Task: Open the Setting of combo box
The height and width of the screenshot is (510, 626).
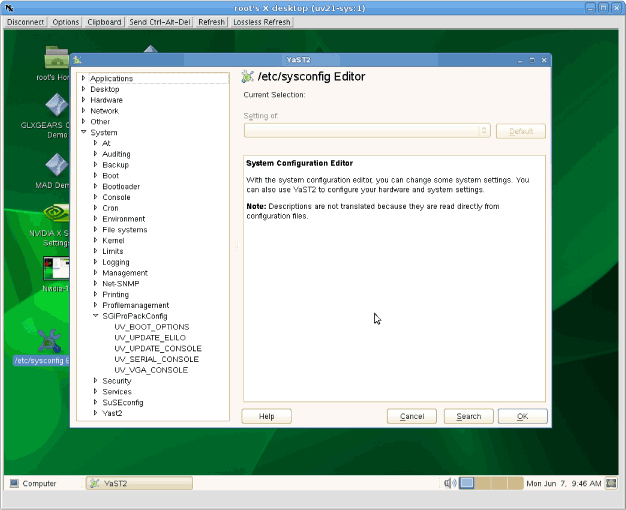Action: [x=367, y=131]
